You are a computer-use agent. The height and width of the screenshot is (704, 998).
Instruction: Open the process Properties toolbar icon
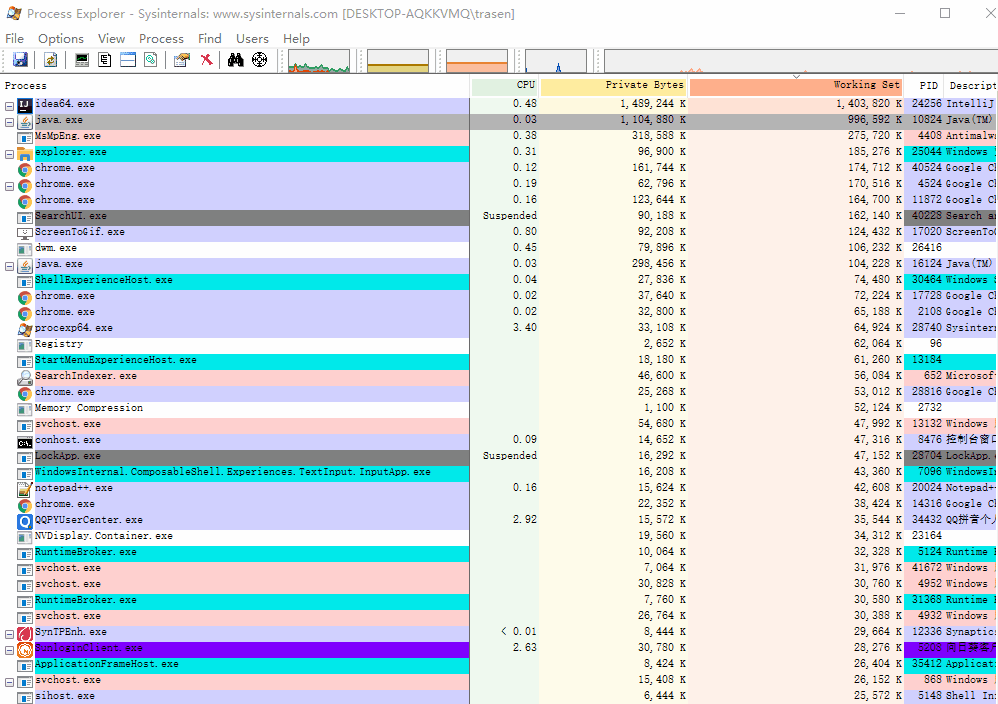point(181,60)
